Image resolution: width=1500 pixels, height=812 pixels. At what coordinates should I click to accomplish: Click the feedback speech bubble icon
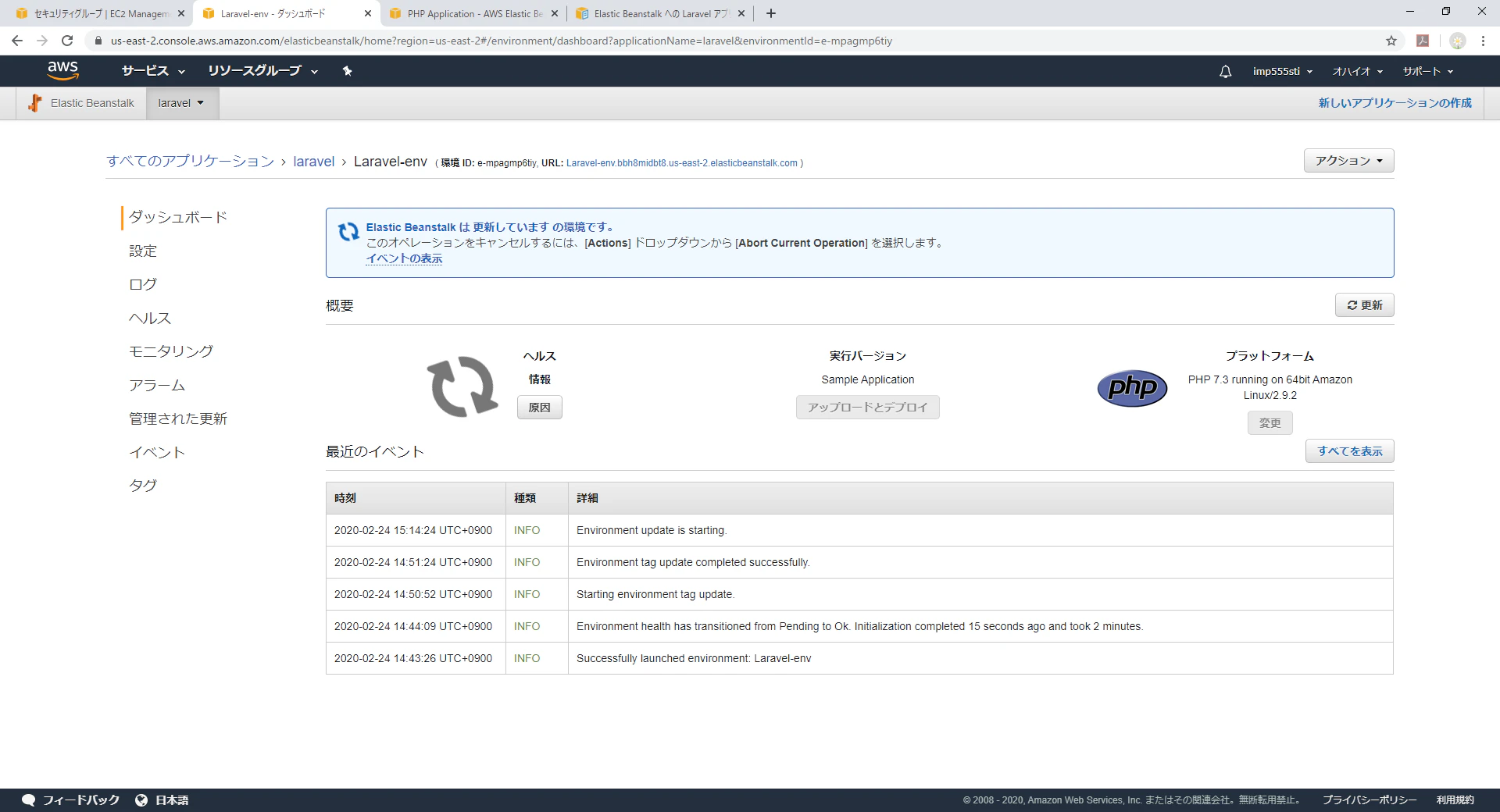(29, 800)
